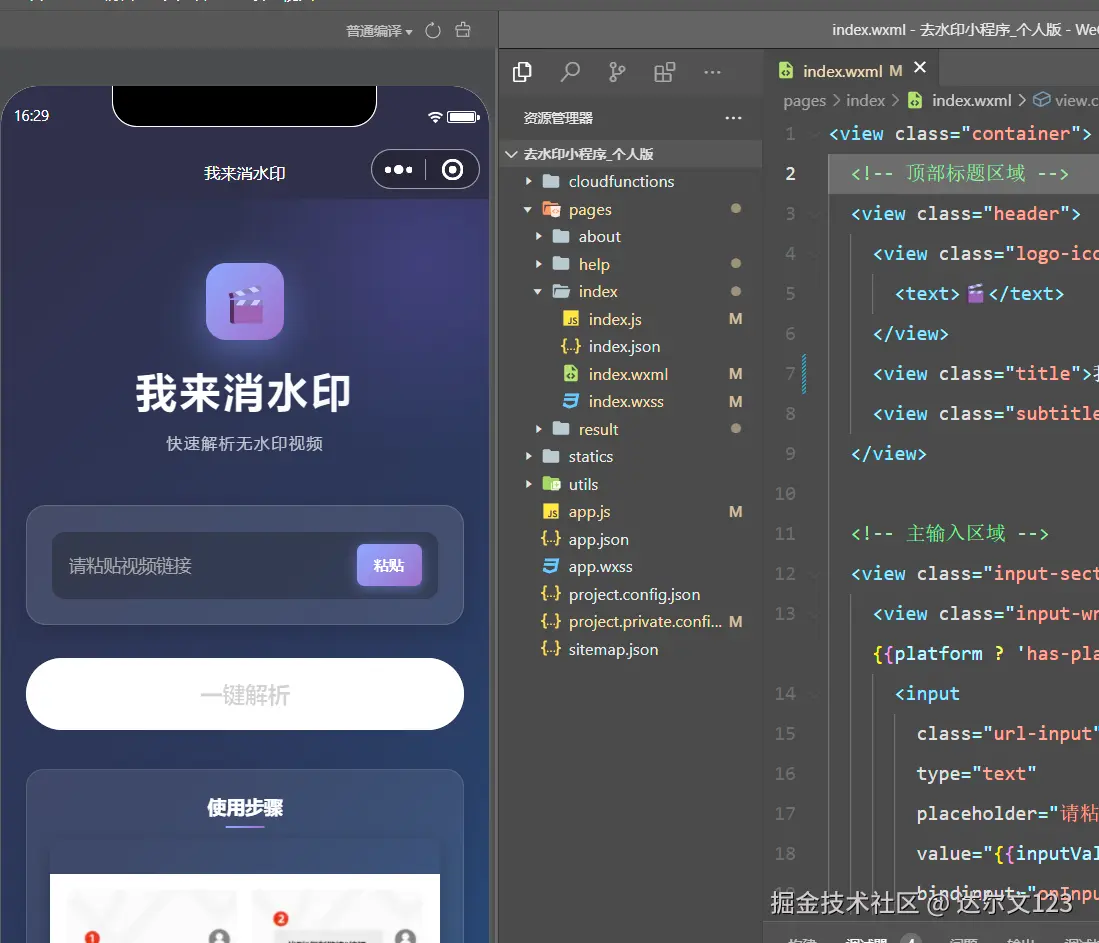This screenshot has height=943, width=1099.
Task: Click the pages breadcrumb segment
Action: click(804, 101)
